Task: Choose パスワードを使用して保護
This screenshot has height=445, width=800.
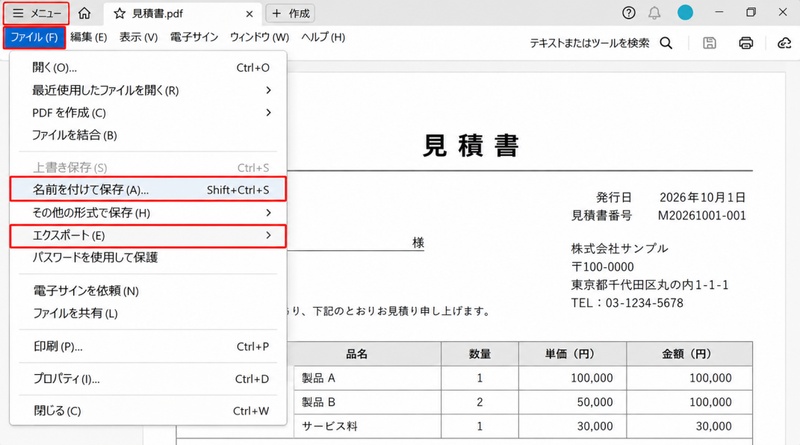Action: click(x=148, y=257)
